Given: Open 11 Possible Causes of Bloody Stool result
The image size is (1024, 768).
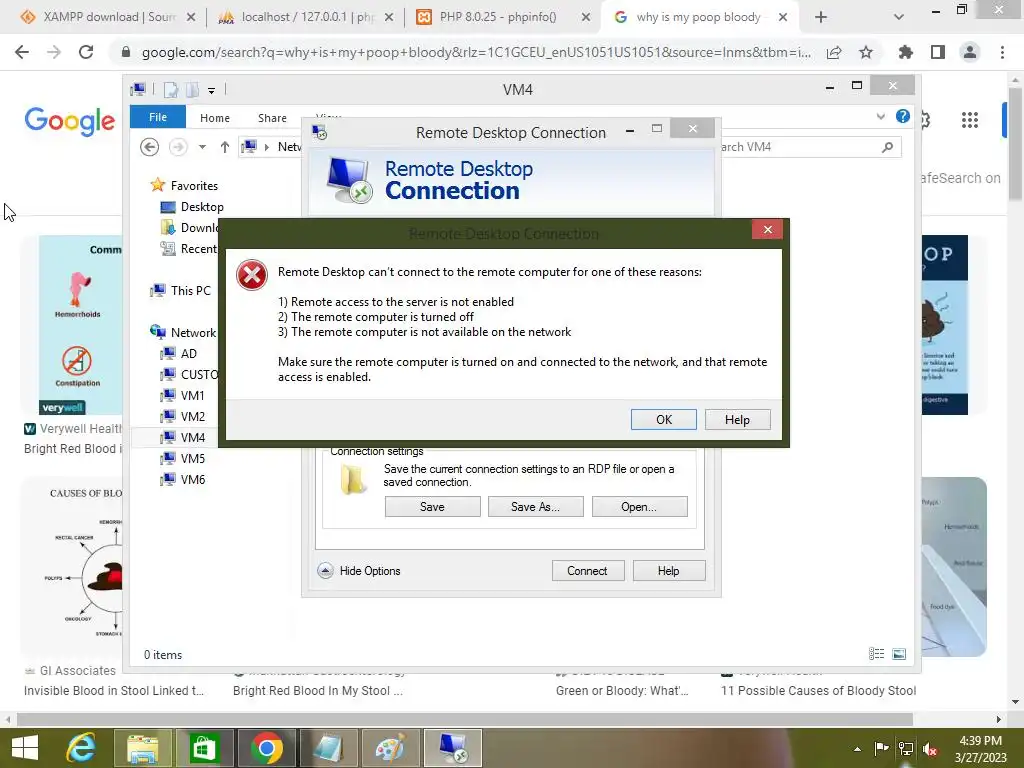Looking at the screenshot, I should 818,690.
